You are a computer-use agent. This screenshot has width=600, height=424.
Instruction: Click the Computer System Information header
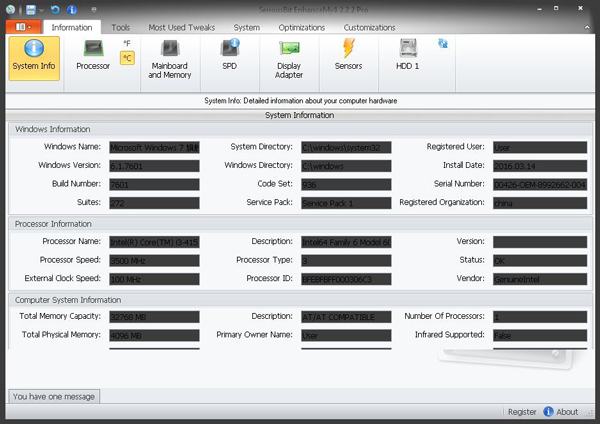pos(300,300)
